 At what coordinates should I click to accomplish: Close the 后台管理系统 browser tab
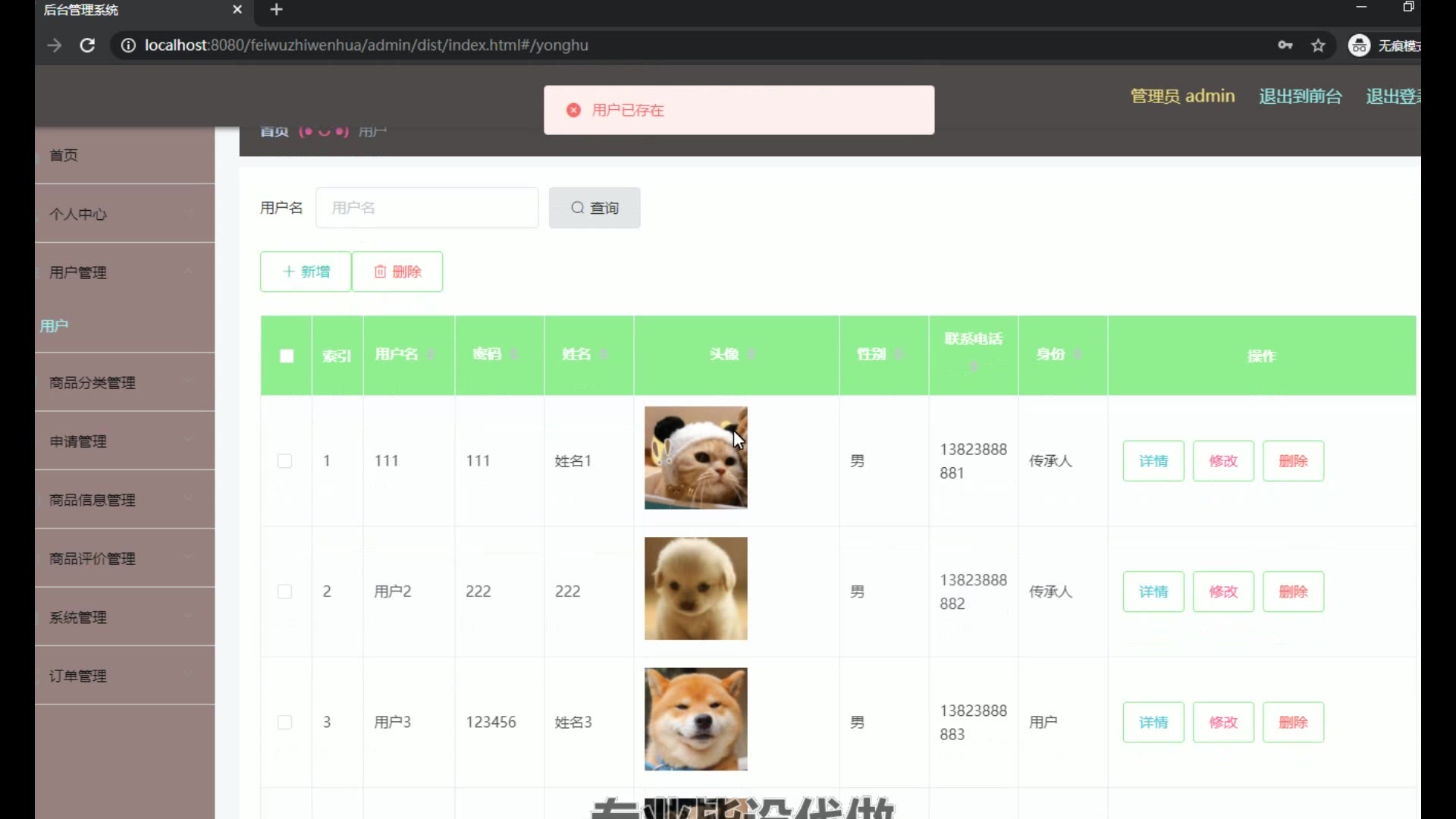(x=237, y=10)
